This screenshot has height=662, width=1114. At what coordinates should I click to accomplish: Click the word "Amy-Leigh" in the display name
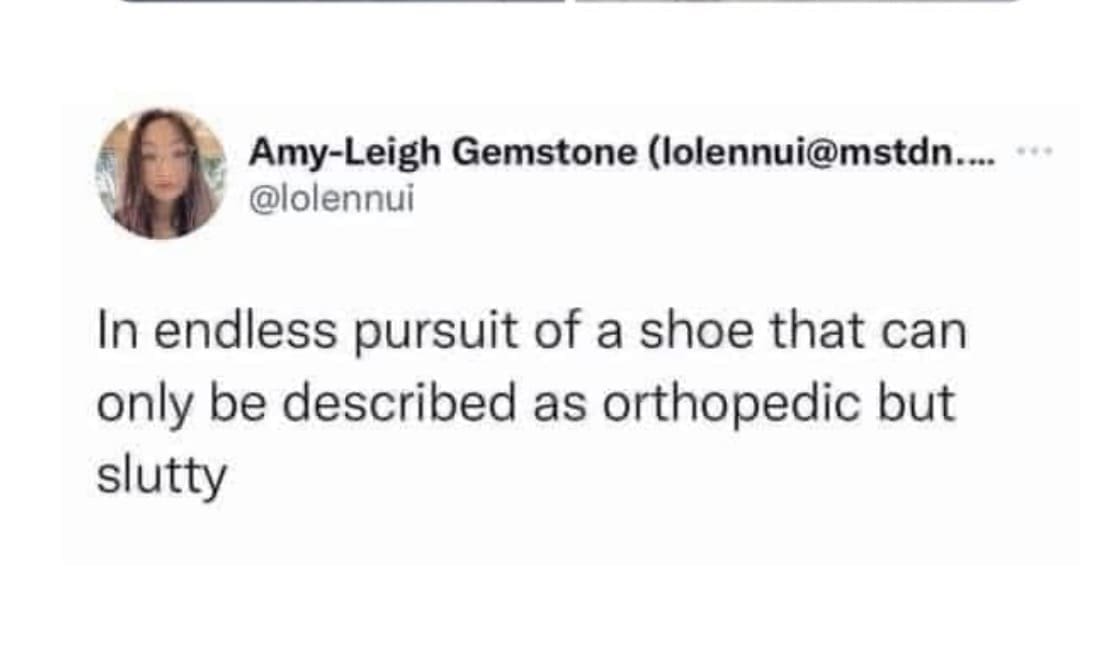(x=345, y=153)
